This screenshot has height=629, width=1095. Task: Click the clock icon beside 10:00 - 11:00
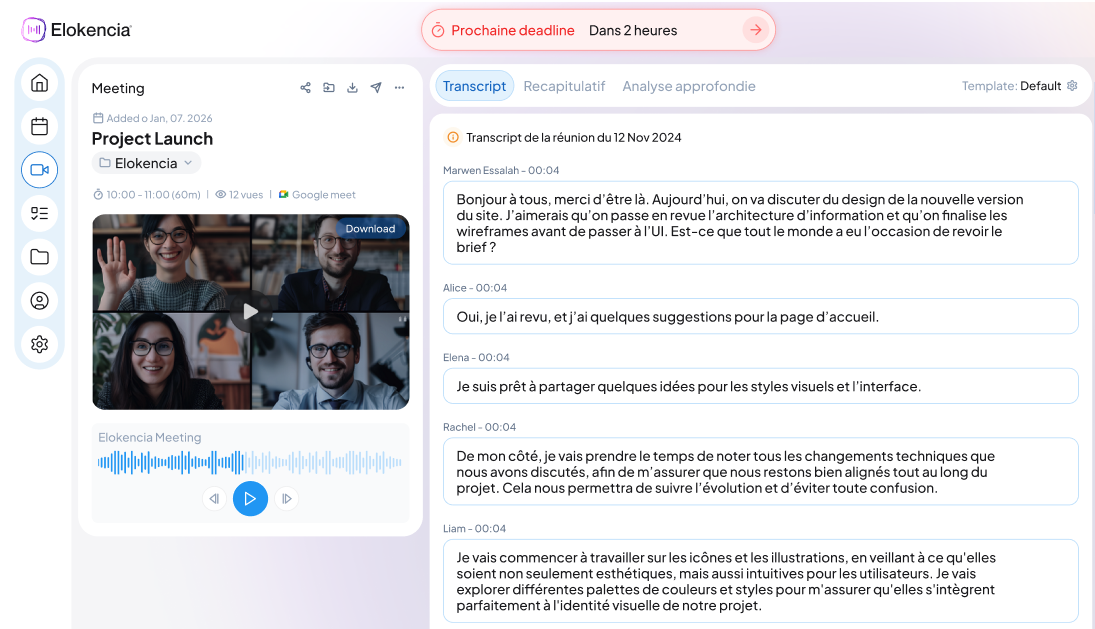pos(98,195)
